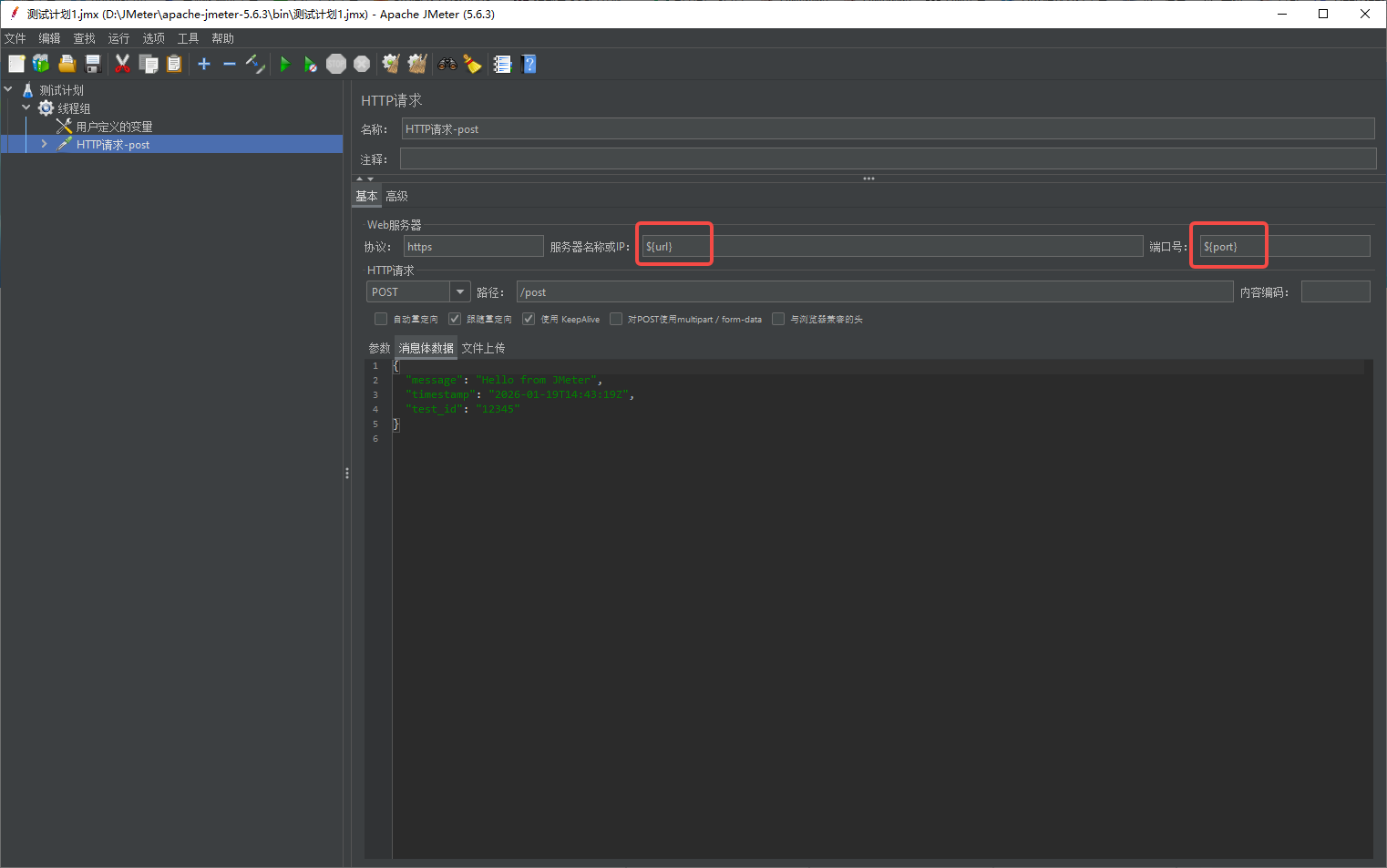This screenshot has height=868, width=1387.
Task: Select HTTP请求-post tree item
Action: [x=113, y=145]
